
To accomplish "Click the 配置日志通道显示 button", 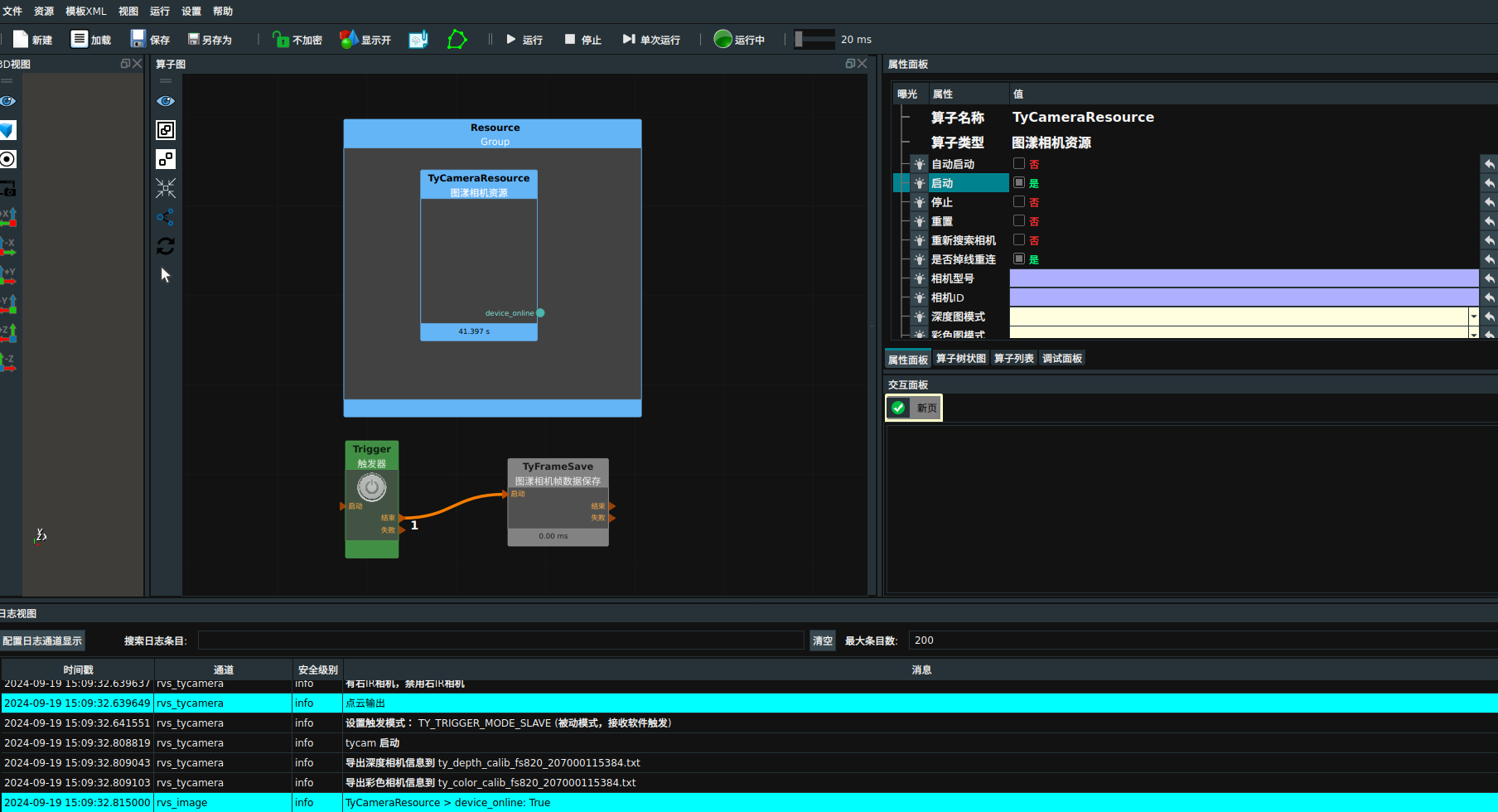I will [42, 640].
